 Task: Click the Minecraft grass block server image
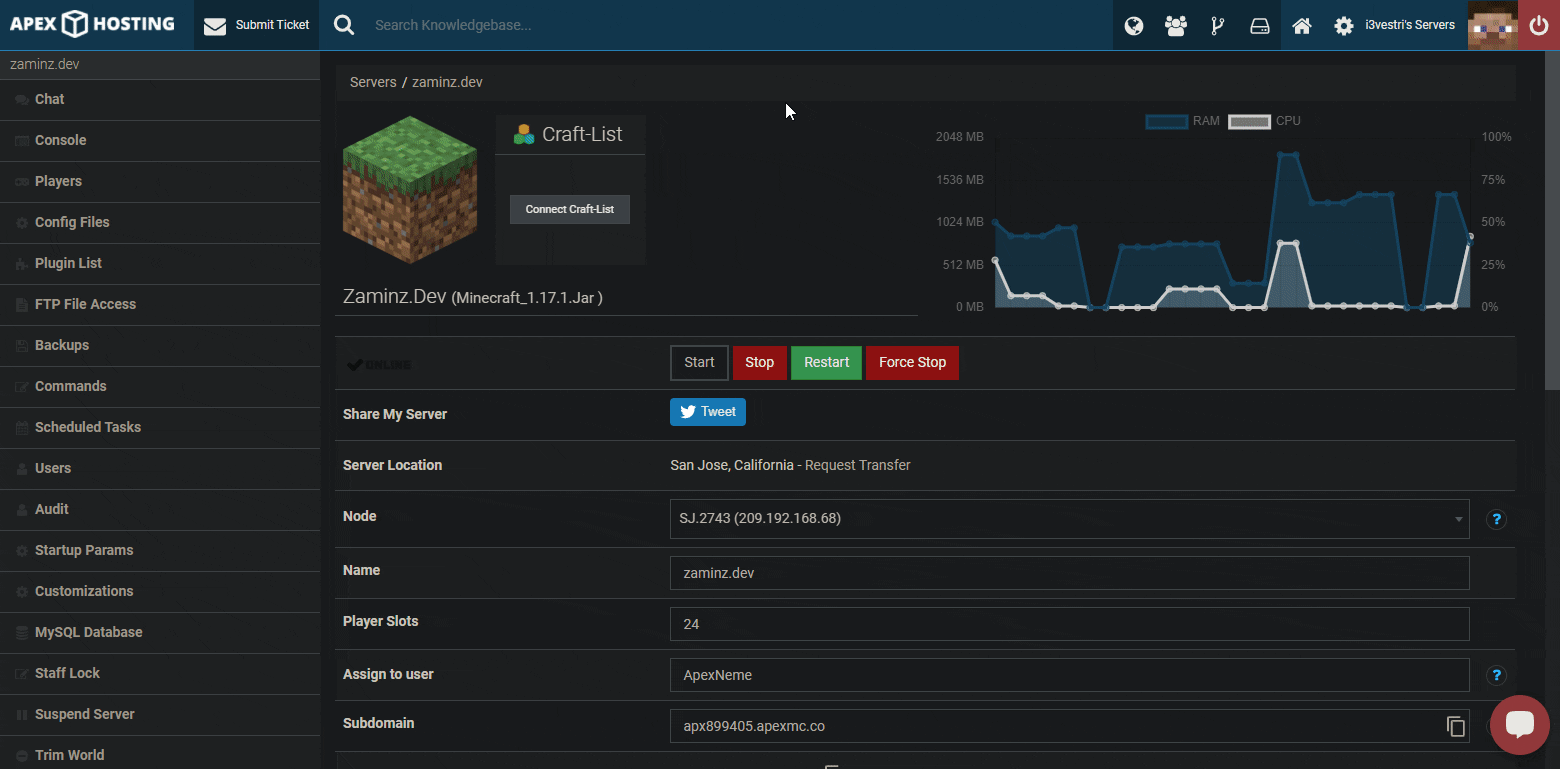410,190
